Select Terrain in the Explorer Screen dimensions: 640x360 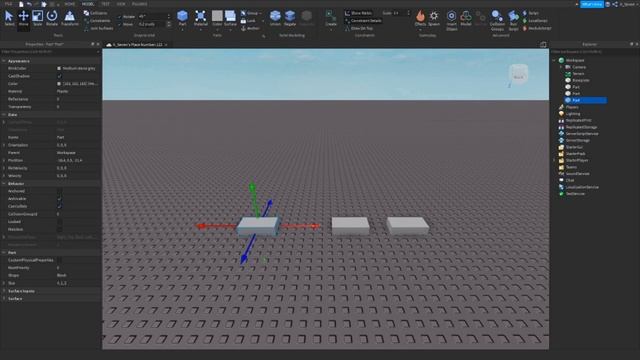tap(578, 74)
